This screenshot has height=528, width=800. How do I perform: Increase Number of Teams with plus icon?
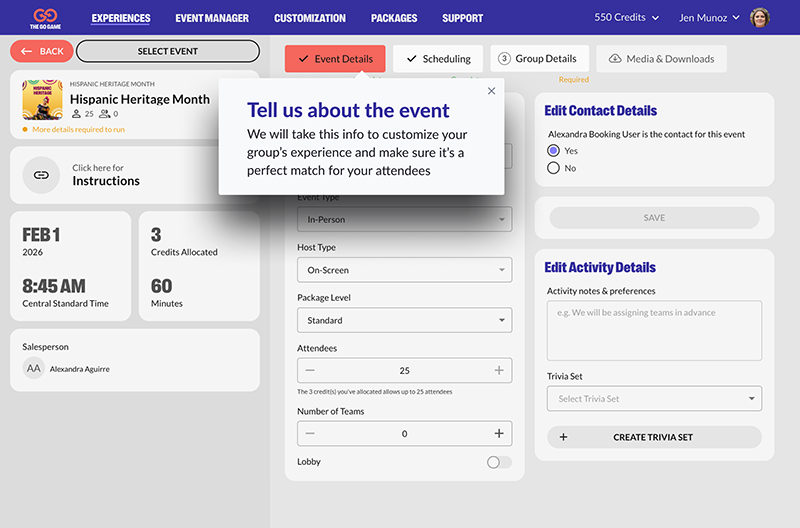(x=499, y=433)
